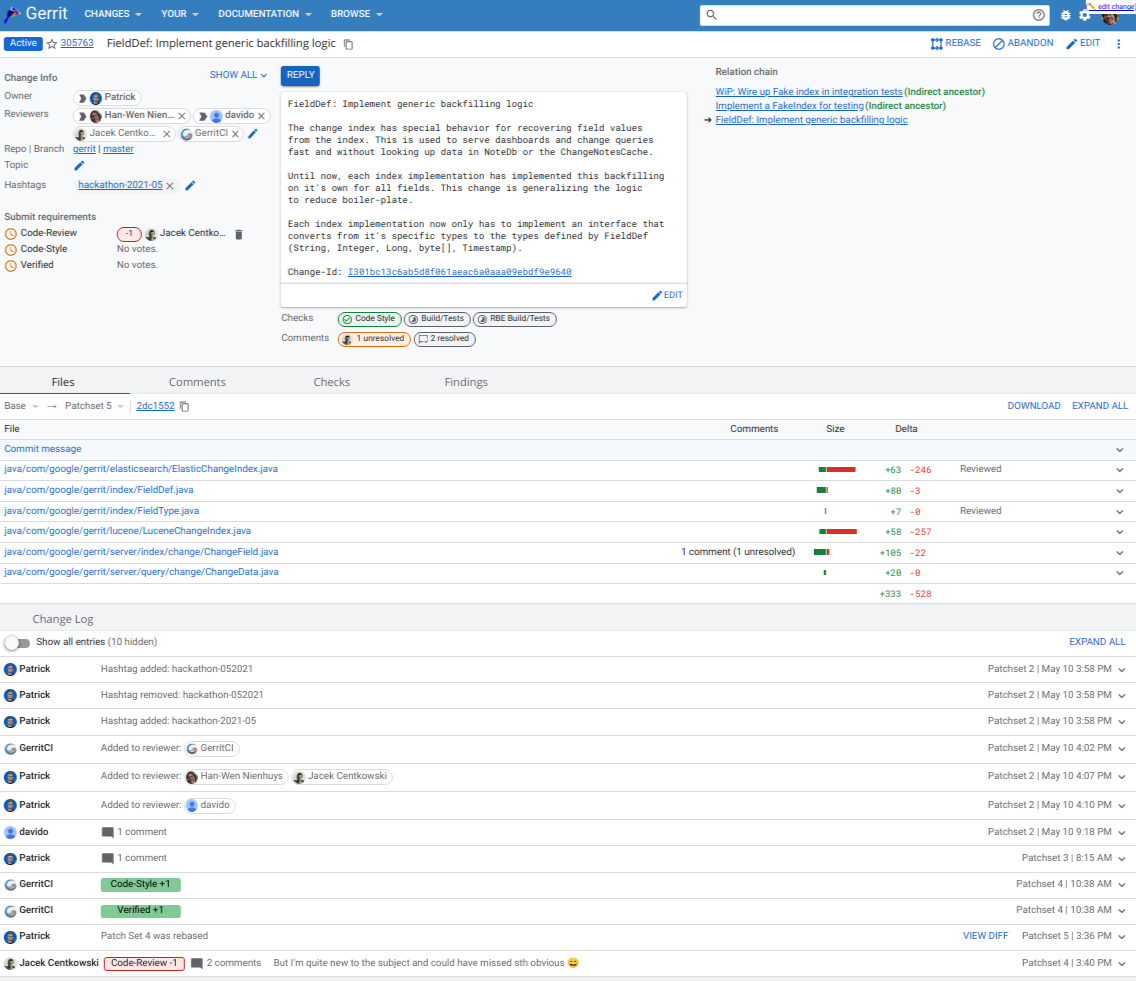Remove reviewer davido
Image resolution: width=1136 pixels, height=981 pixels.
point(262,116)
